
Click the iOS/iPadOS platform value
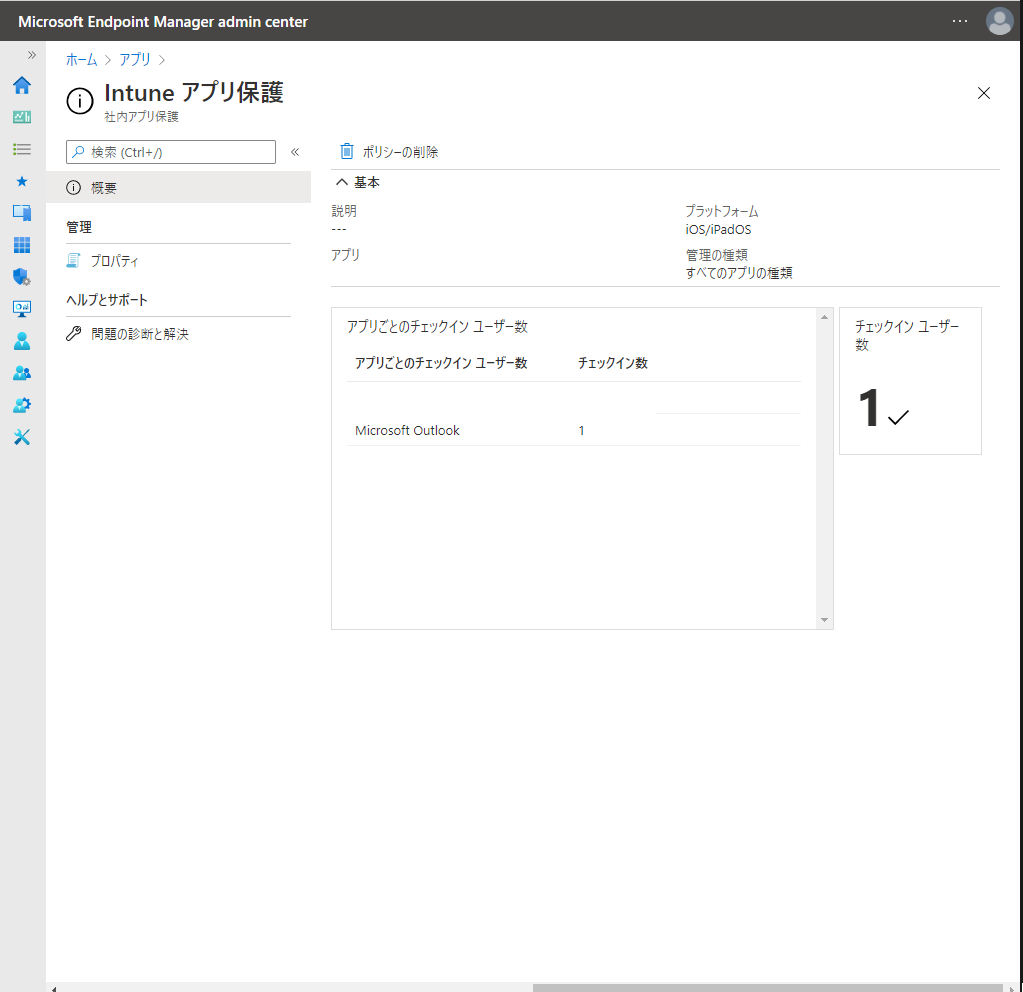718,230
